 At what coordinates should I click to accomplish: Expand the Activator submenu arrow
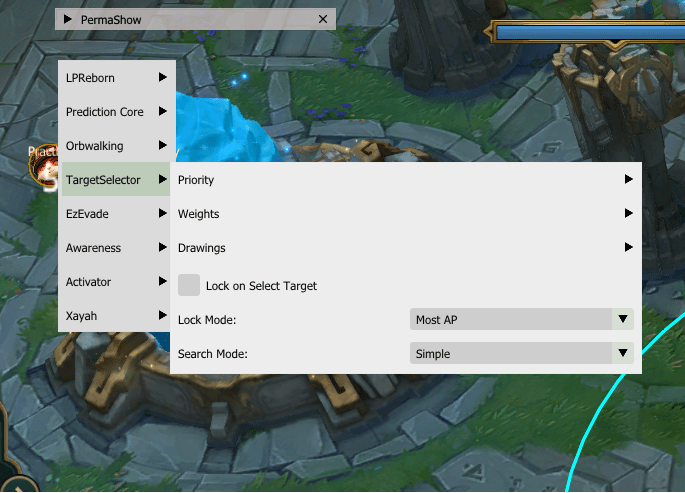coord(163,281)
